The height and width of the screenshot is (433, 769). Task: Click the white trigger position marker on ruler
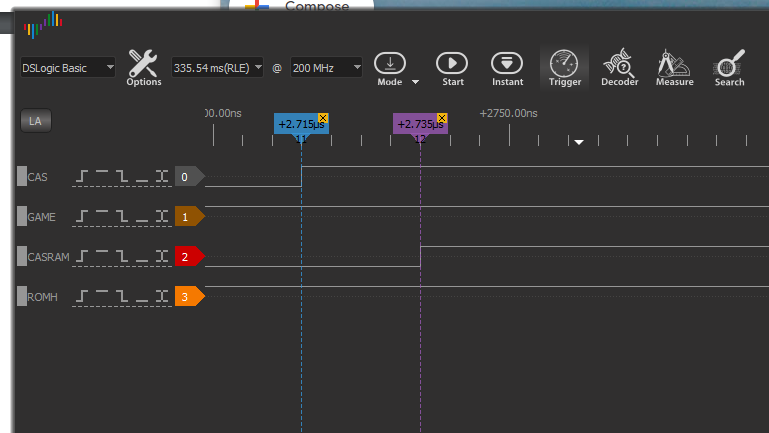pos(579,142)
